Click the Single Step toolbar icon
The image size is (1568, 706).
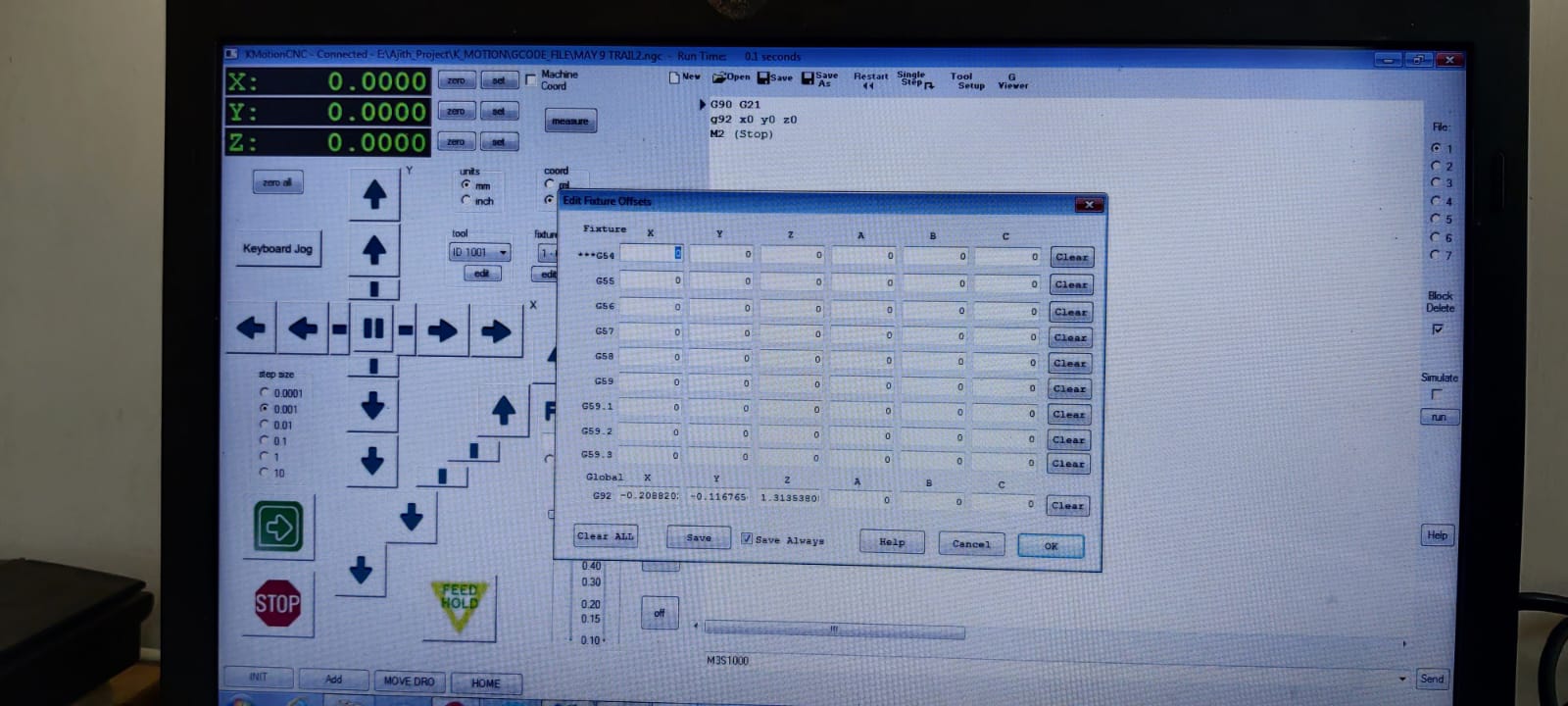point(915,80)
